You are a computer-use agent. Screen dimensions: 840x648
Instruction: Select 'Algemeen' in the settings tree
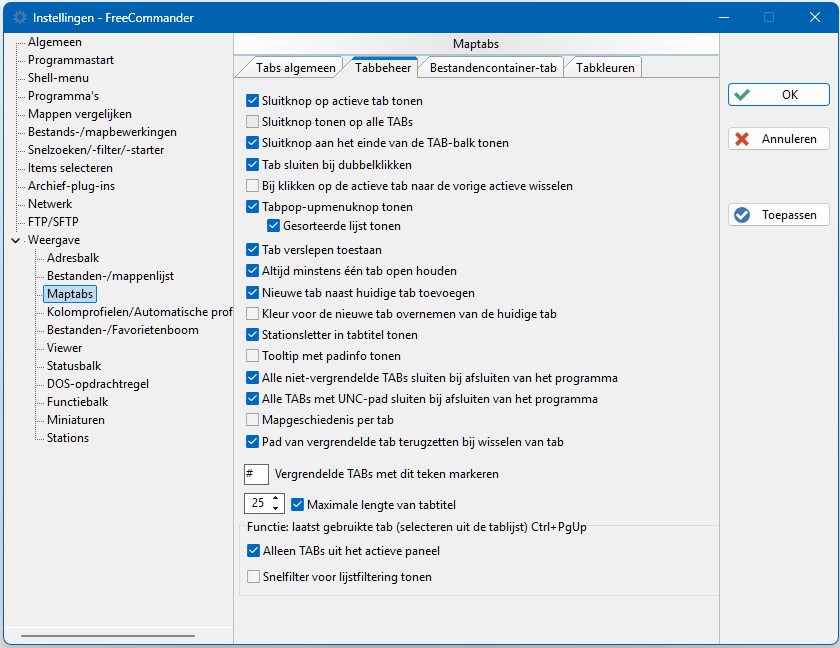[55, 42]
